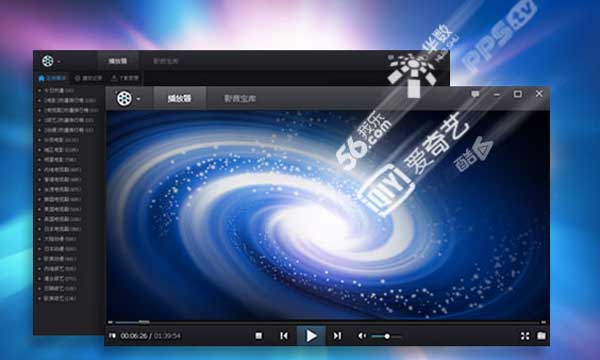The height and width of the screenshot is (360, 600).
Task: Select the 播放器 tab in front window
Action: tap(179, 99)
